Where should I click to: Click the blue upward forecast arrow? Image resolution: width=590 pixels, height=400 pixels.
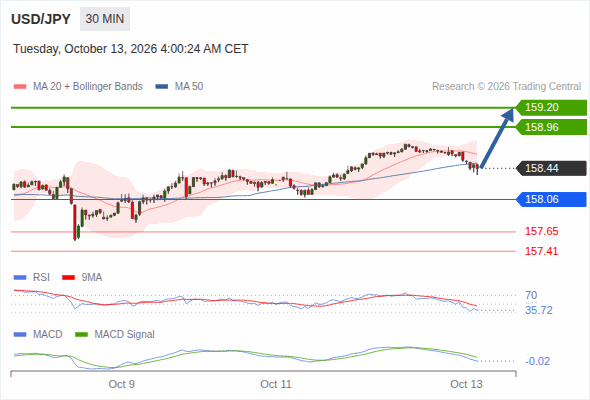tap(497, 138)
